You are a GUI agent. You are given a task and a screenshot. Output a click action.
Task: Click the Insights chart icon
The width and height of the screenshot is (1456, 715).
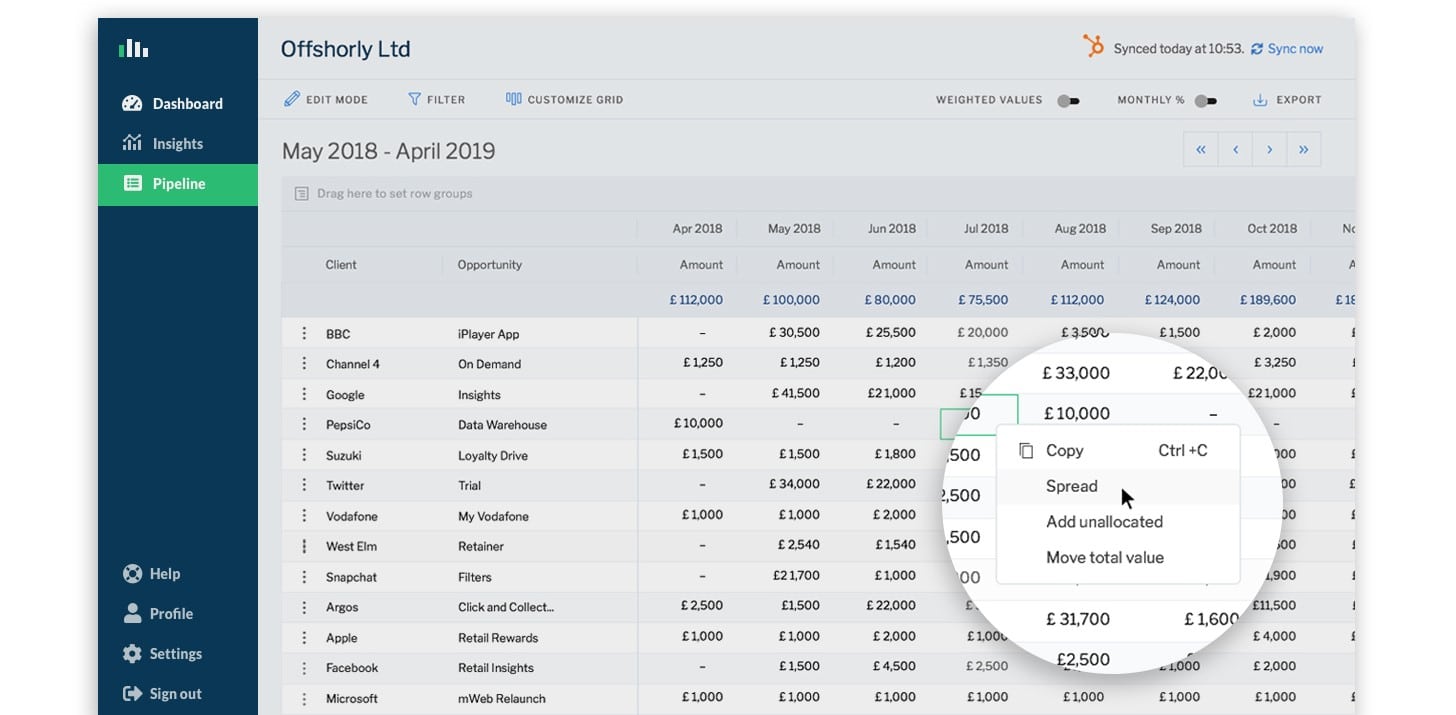[132, 143]
